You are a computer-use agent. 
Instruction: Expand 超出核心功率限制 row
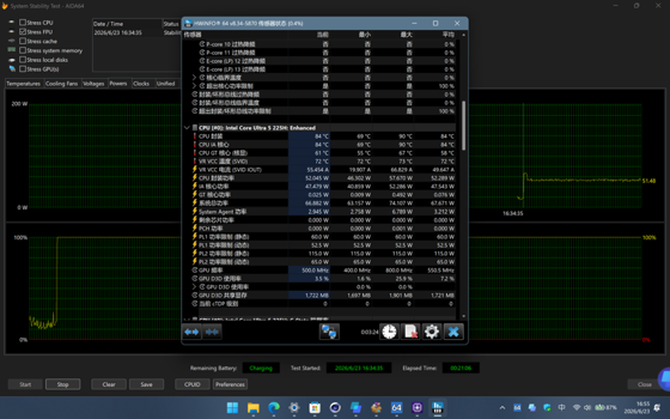point(194,86)
